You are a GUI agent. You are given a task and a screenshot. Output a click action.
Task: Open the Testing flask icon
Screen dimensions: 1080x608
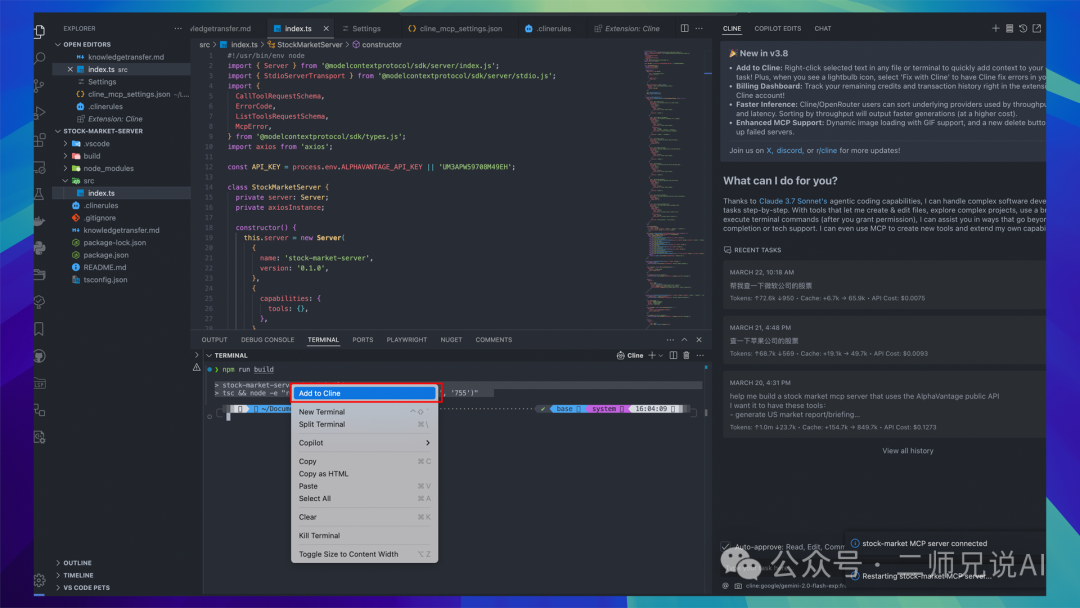pos(40,194)
